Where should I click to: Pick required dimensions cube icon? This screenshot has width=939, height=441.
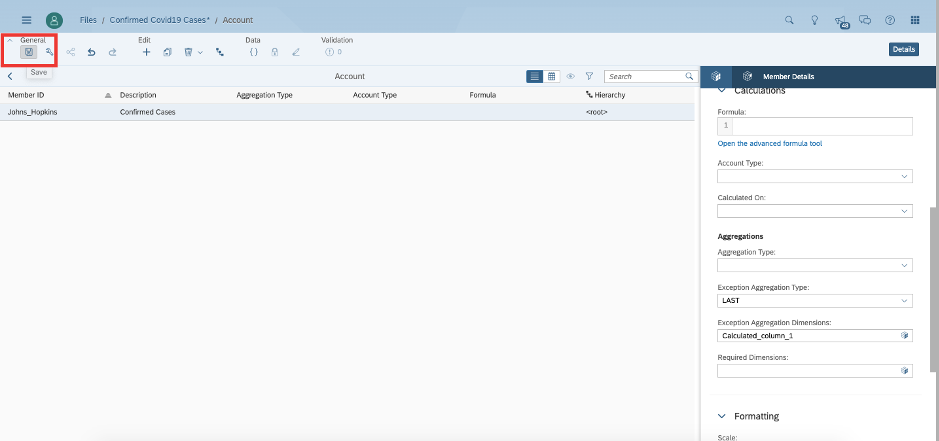click(904, 371)
